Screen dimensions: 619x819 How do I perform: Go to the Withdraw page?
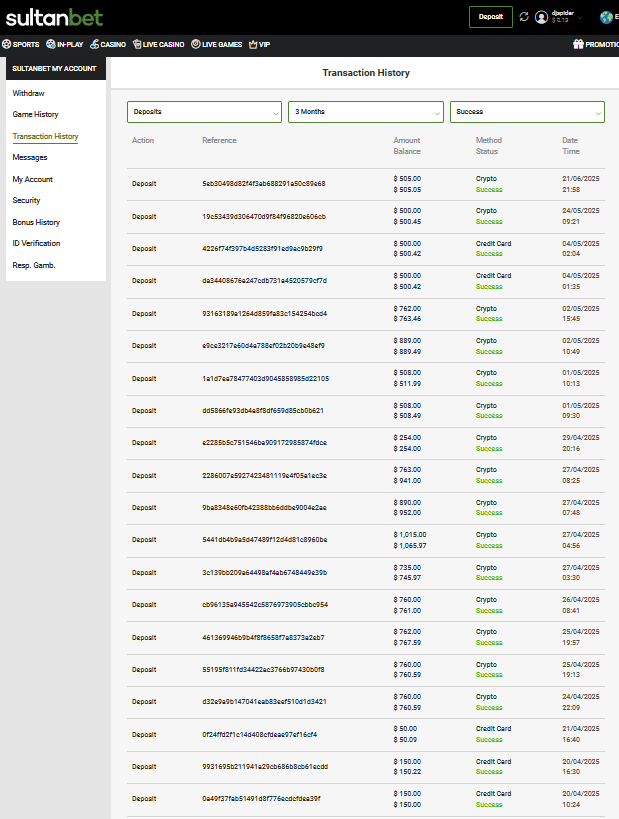(28, 93)
